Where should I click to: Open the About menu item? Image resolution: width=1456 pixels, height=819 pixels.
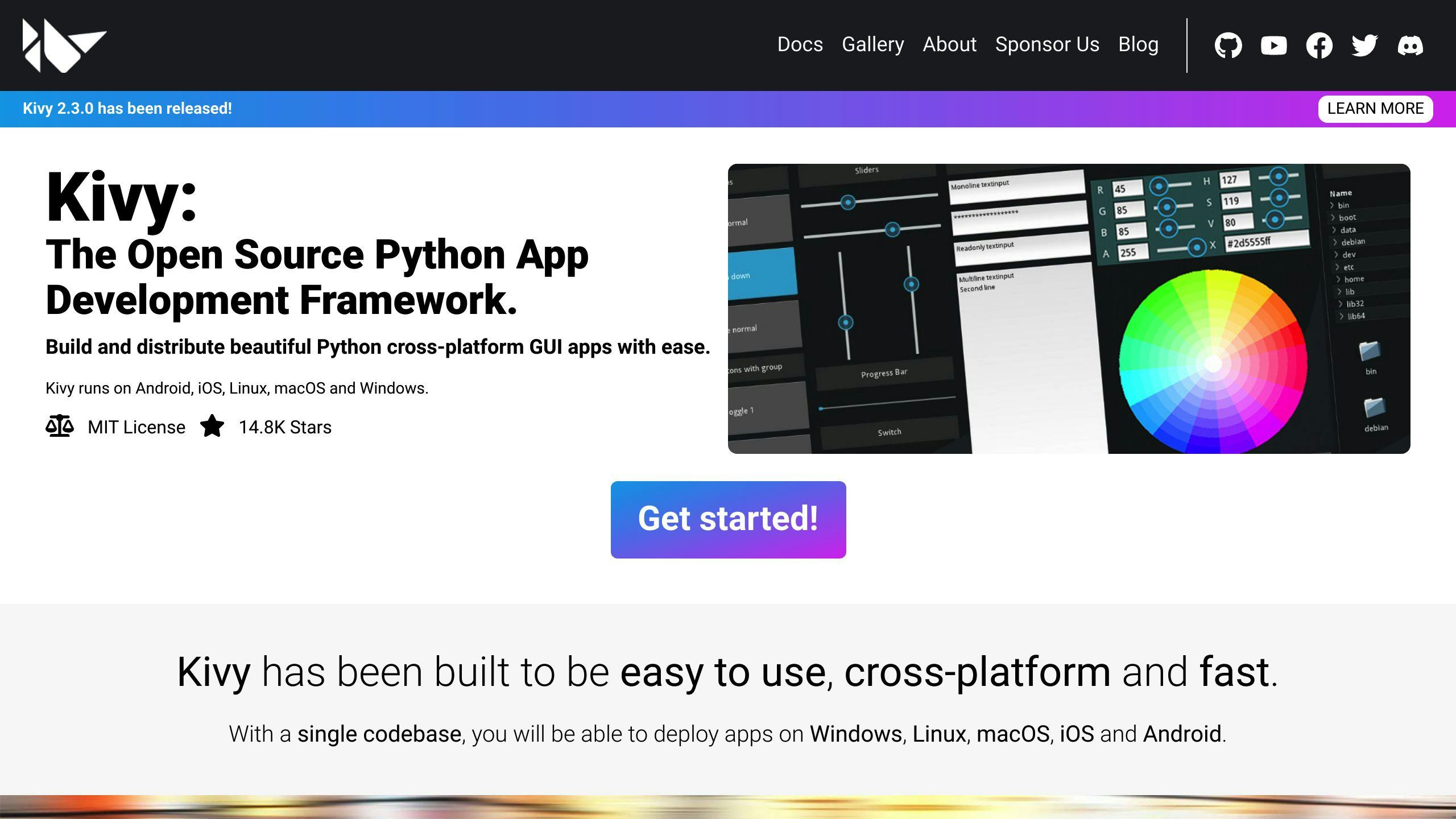[x=949, y=44]
